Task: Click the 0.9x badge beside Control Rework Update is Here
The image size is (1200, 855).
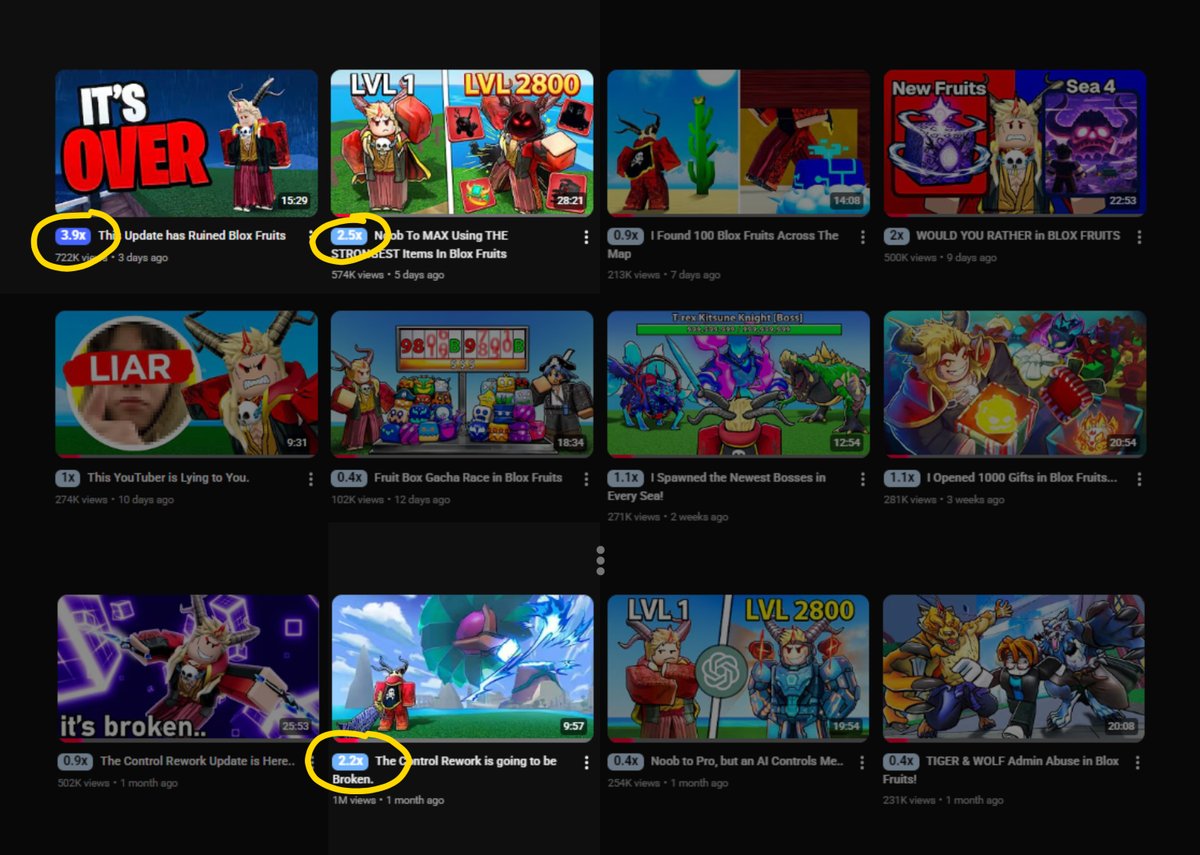Action: tap(74, 761)
